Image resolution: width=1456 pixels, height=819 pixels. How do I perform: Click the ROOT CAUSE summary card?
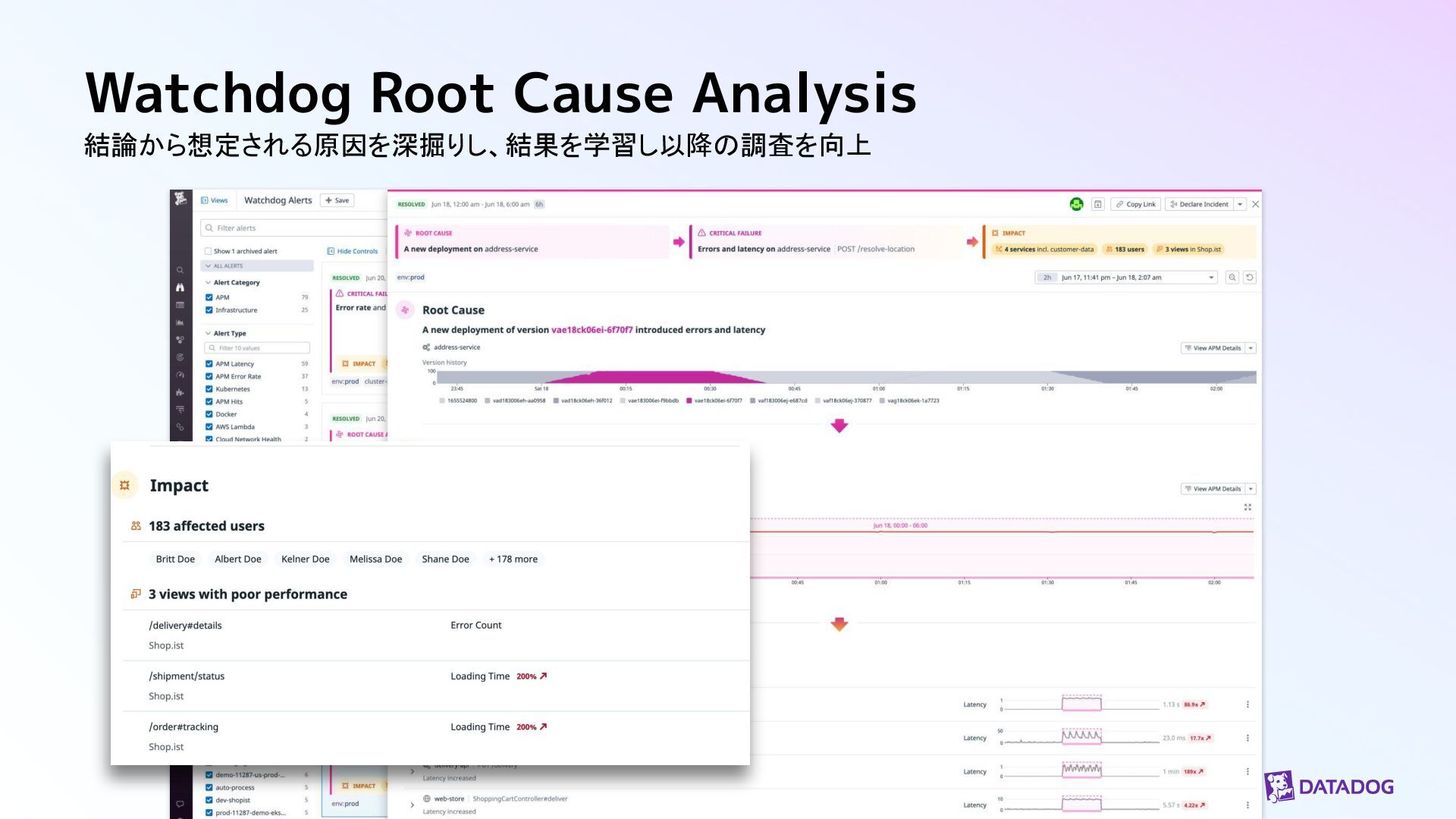532,241
